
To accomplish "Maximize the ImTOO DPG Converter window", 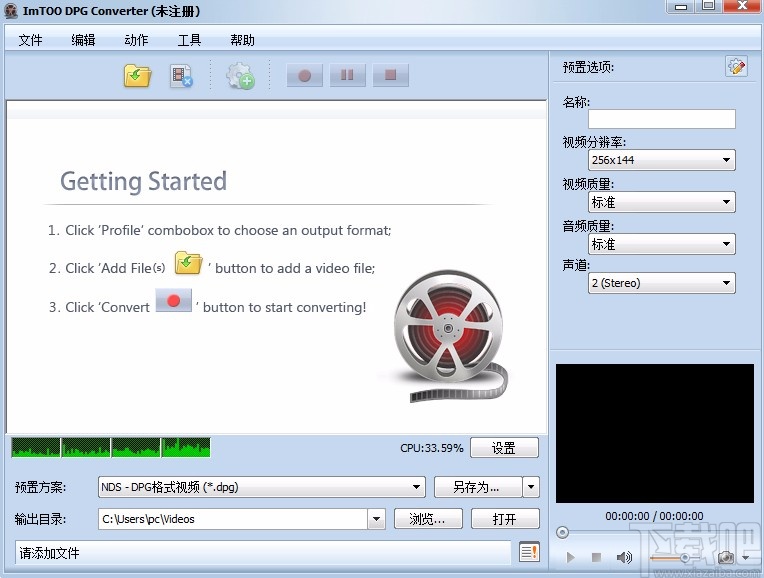I will 709,6.
